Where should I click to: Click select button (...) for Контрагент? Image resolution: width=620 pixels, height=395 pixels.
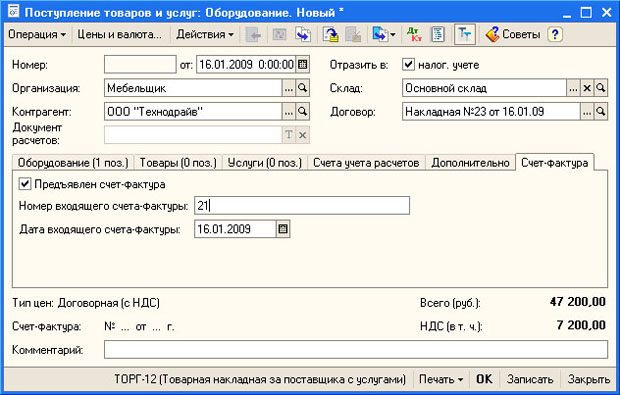tap(289, 112)
